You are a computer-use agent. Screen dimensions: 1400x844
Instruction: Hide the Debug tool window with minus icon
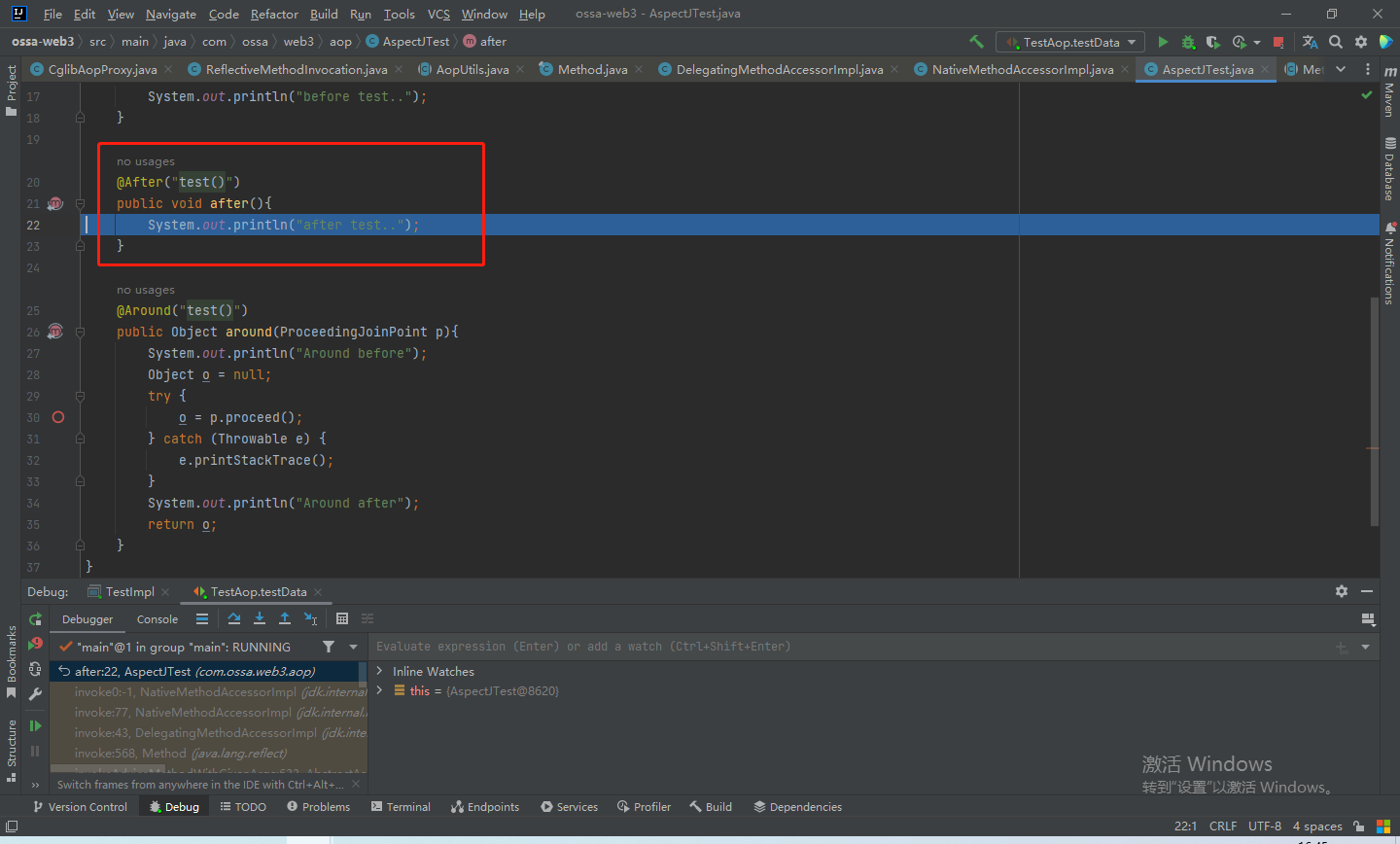1367,591
